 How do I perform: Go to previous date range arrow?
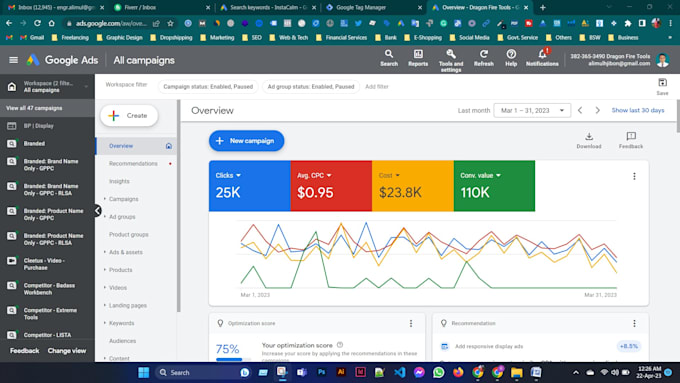[580, 110]
